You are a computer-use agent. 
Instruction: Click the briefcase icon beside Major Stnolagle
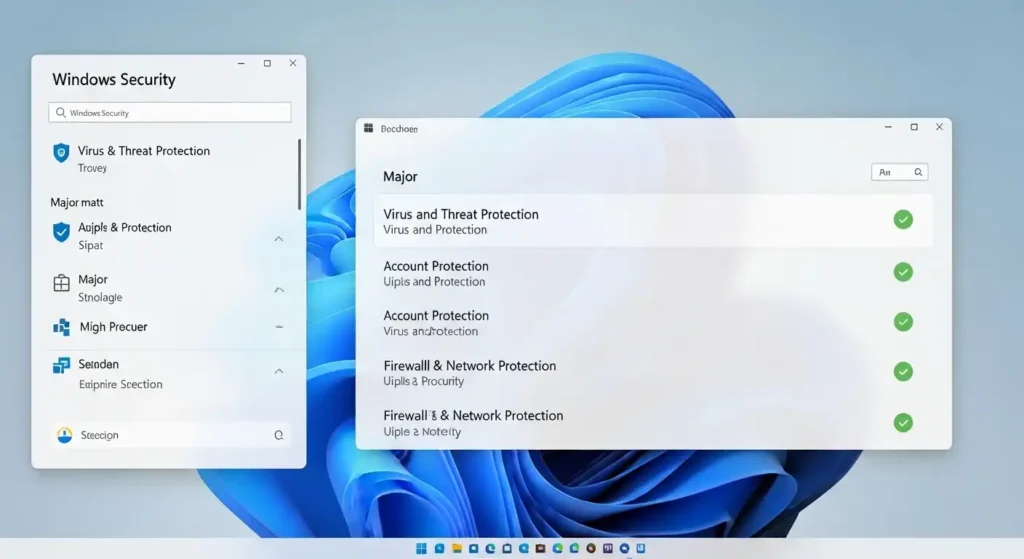pos(61,283)
